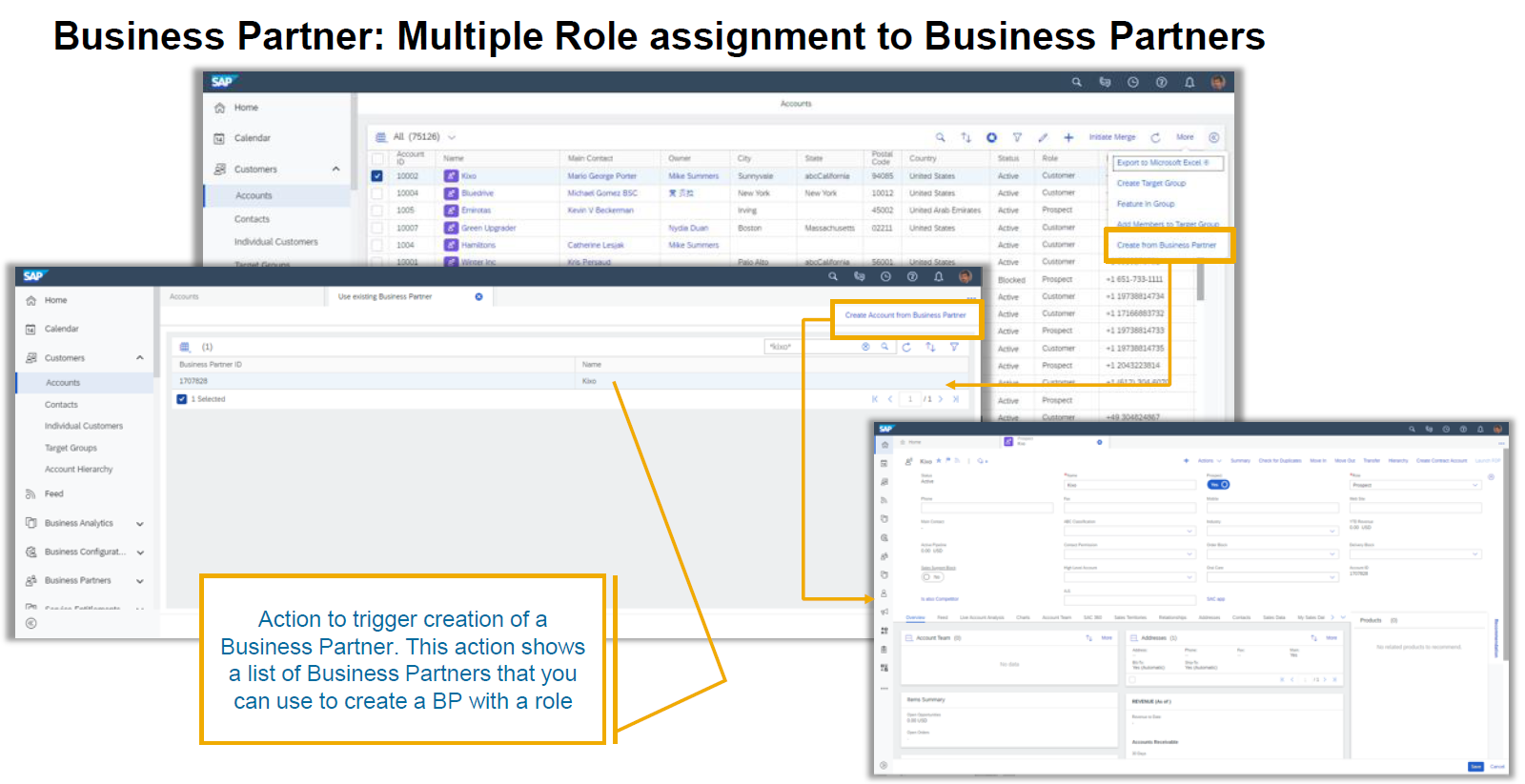Screen dimensions: 1525x784
Task: Close the Use existing Business Partner tab
Action: (x=478, y=296)
